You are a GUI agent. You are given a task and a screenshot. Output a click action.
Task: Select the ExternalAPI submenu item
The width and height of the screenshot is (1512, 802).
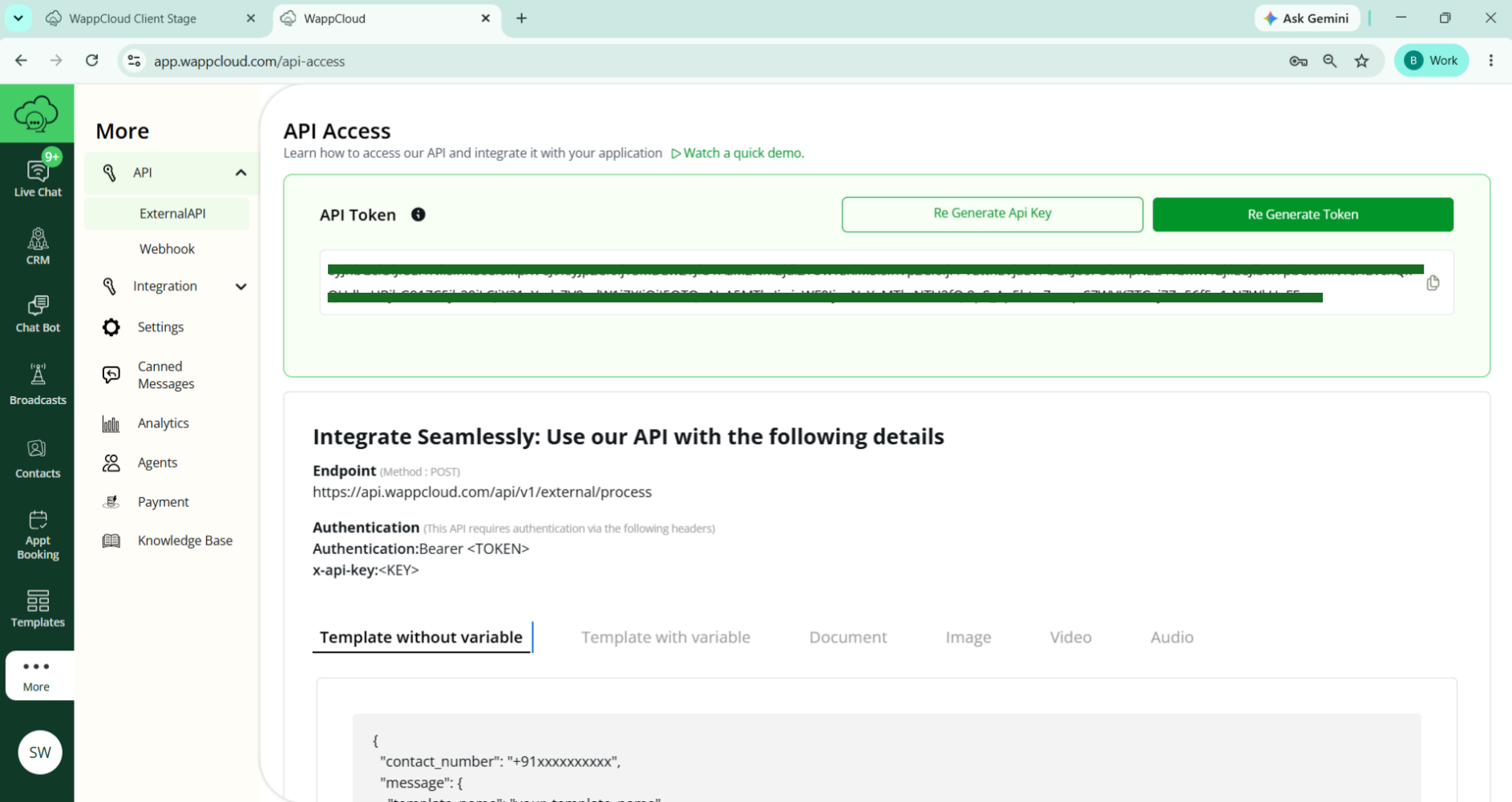(167, 213)
